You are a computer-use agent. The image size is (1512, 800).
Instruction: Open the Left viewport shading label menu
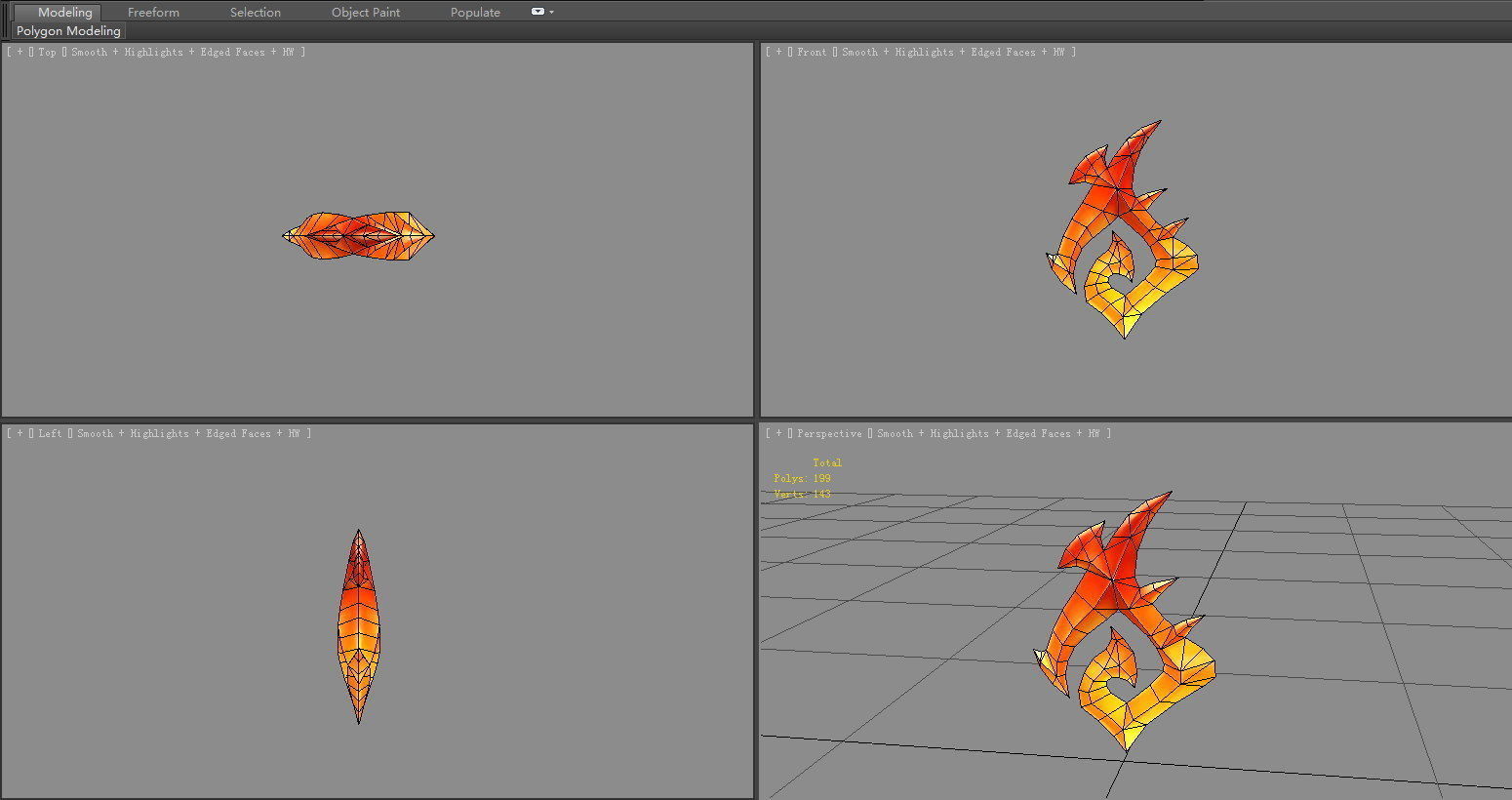[188, 434]
